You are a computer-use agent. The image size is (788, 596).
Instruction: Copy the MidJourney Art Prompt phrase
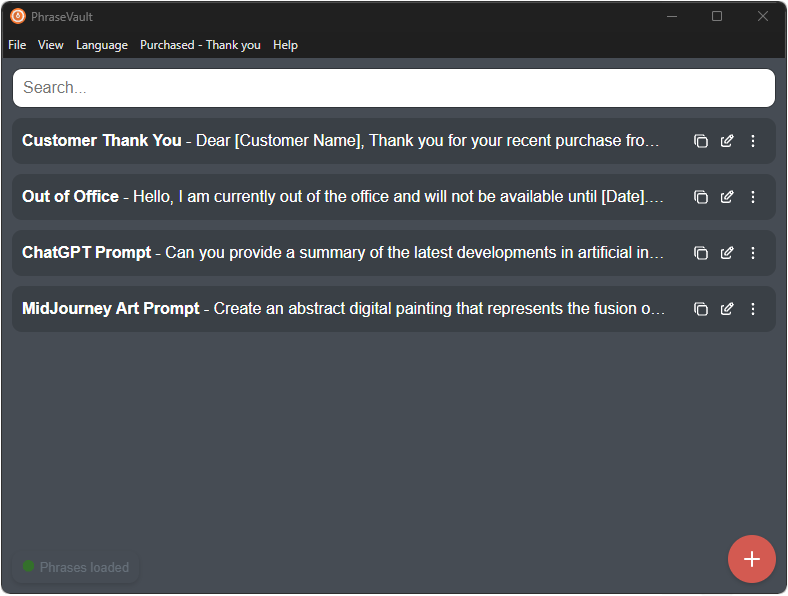[701, 309]
